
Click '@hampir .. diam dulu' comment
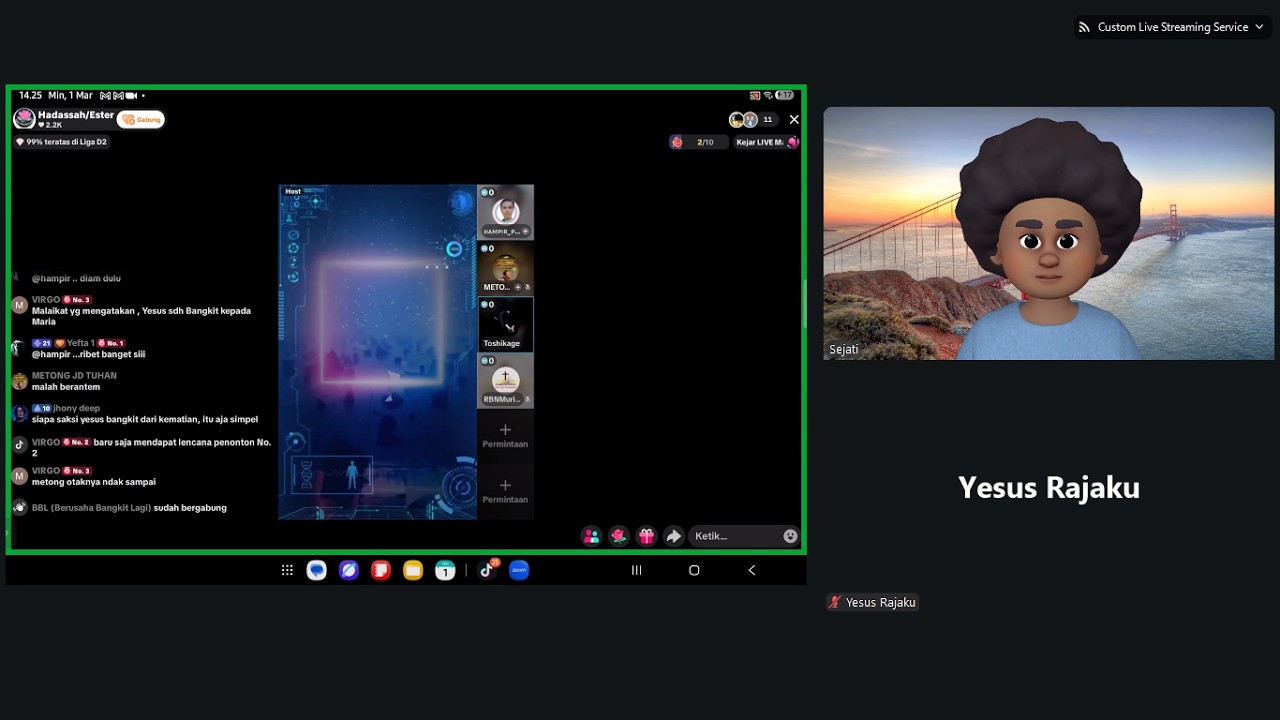point(76,278)
